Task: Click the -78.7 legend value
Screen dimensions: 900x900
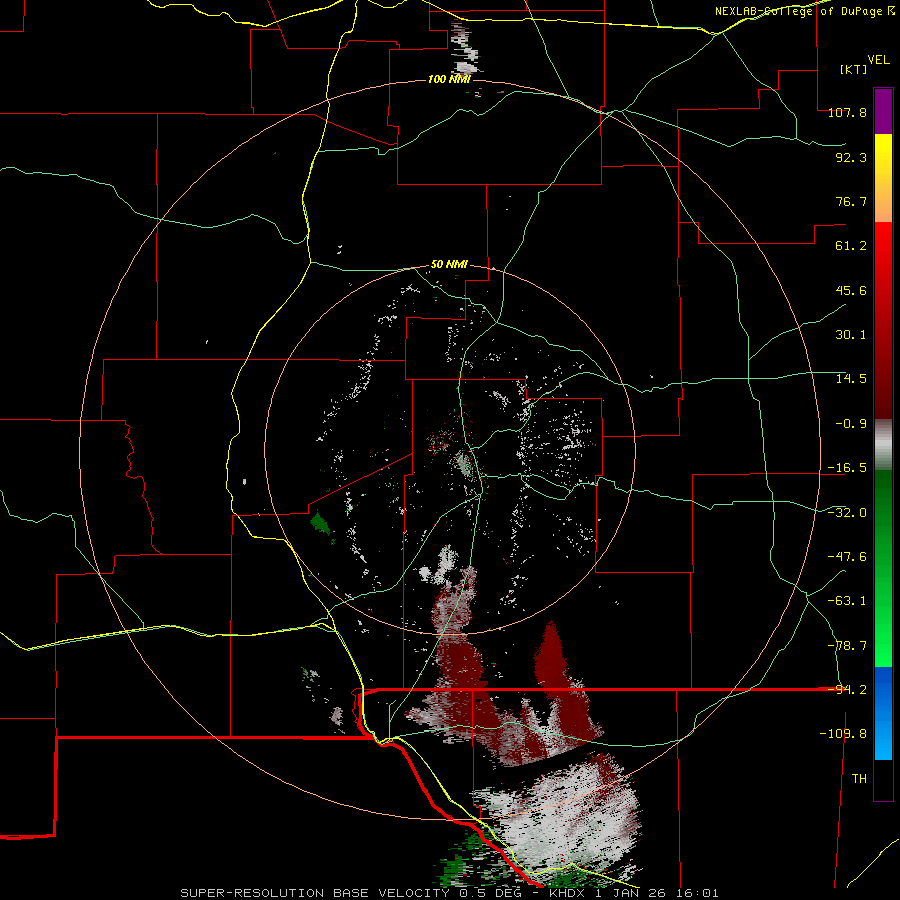Action: point(847,646)
